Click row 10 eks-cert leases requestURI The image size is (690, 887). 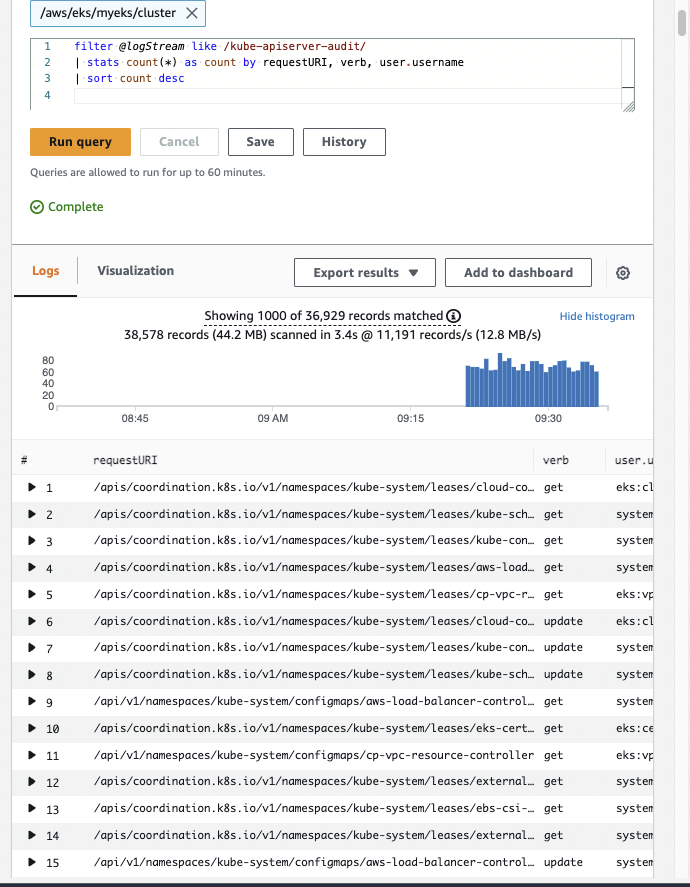pos(313,728)
